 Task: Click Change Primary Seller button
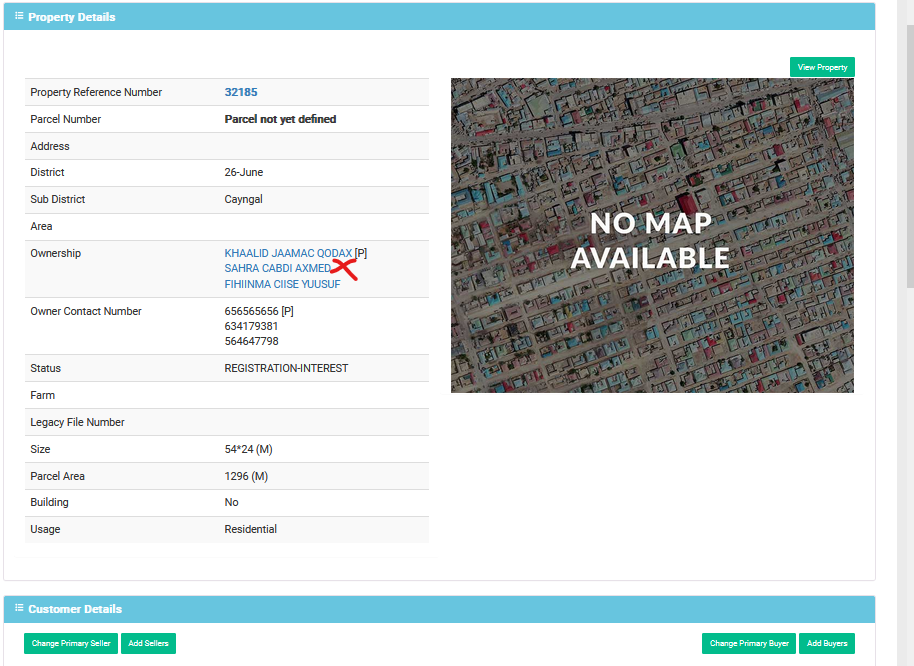(71, 643)
